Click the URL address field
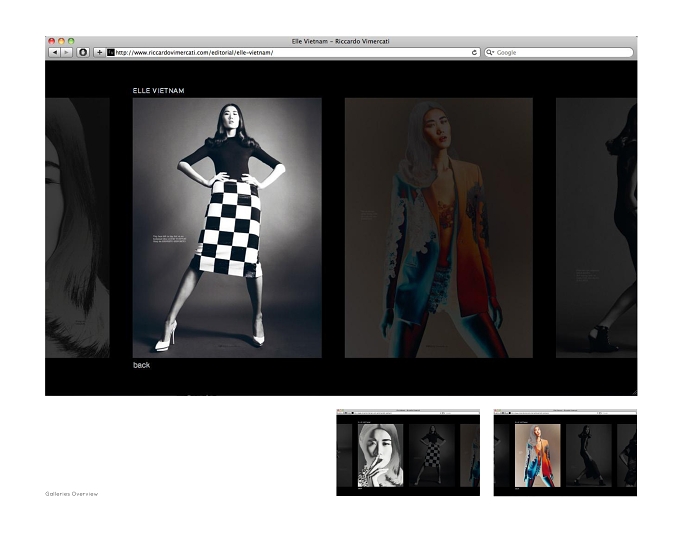Screen dimensions: 680x534 pos(293,52)
